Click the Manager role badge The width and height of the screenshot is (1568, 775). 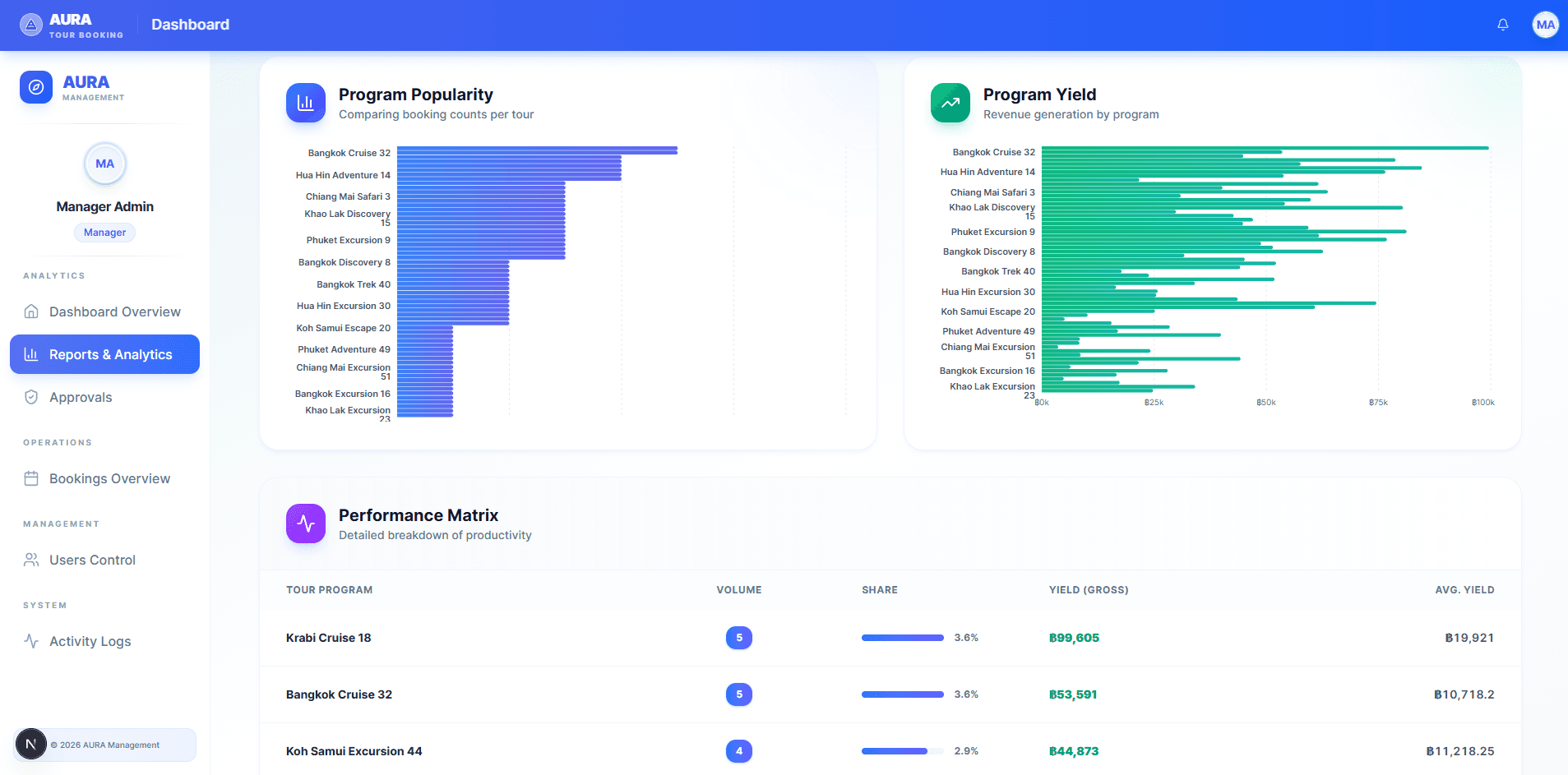tap(104, 233)
